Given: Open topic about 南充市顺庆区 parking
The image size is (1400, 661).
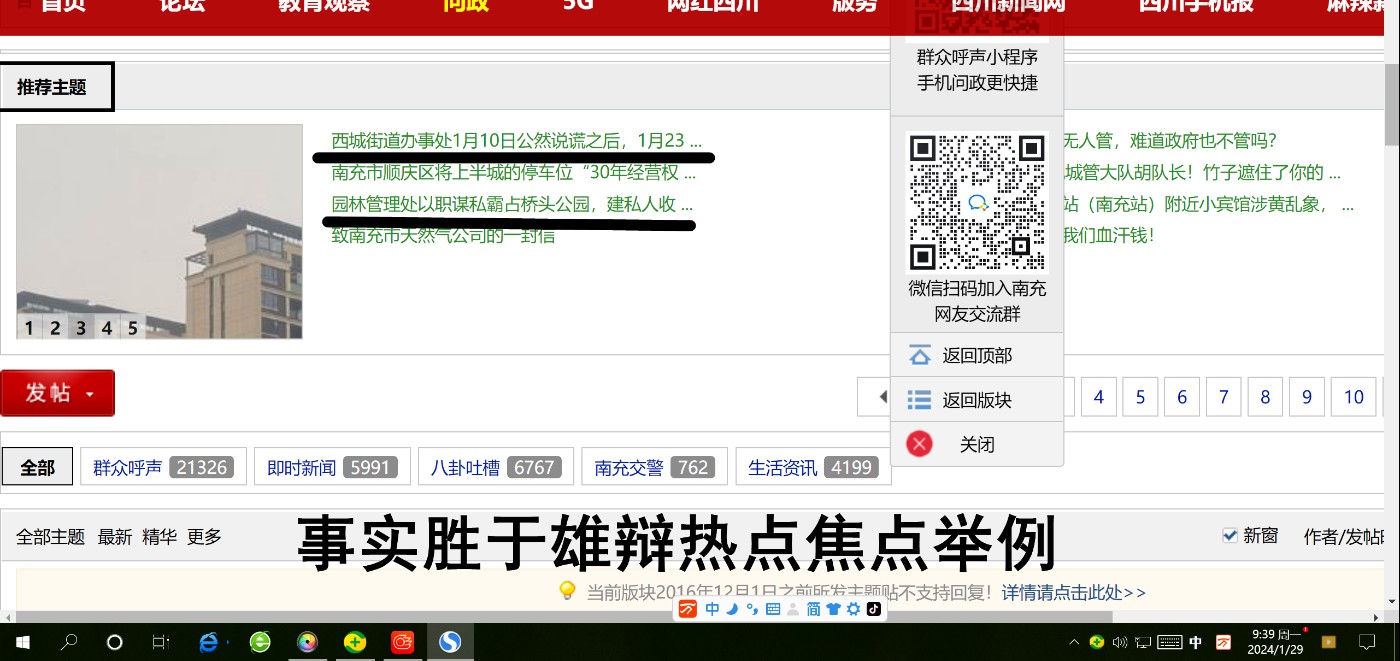Looking at the screenshot, I should point(513,172).
